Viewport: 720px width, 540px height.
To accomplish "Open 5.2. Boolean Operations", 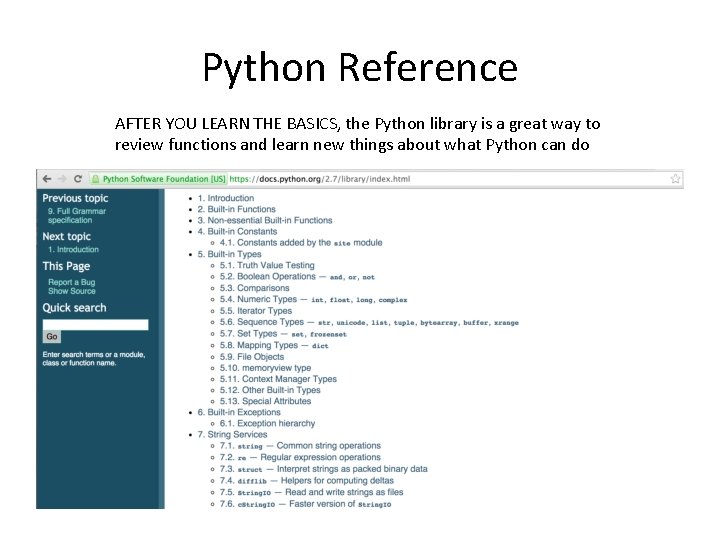I will [297, 276].
